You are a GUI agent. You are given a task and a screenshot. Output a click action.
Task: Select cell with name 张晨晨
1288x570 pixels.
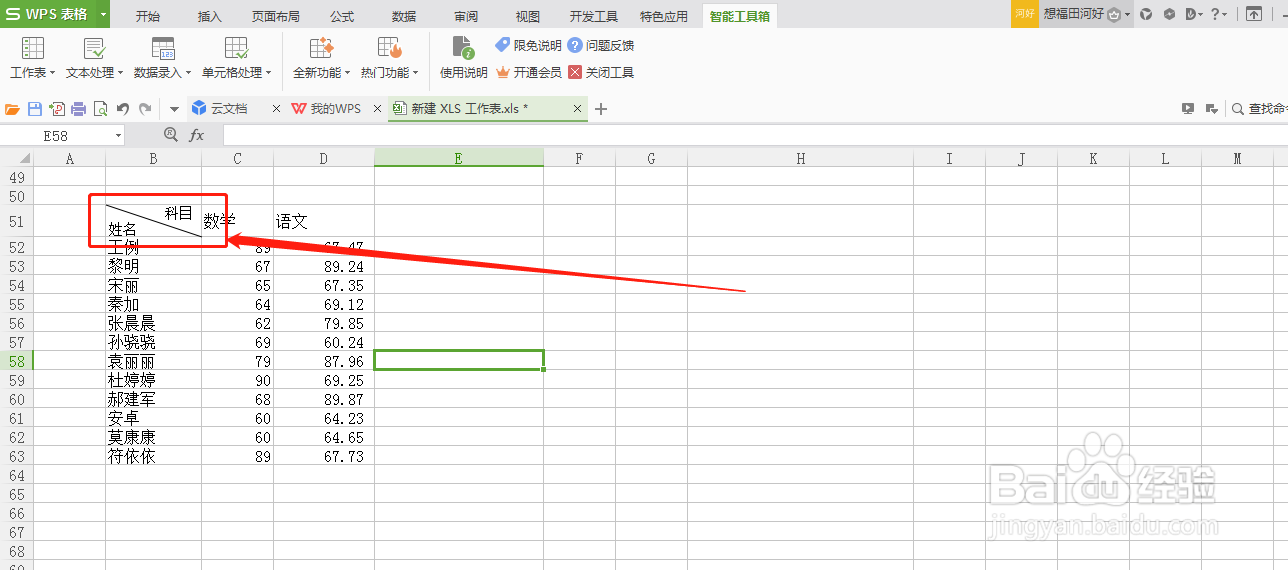click(x=153, y=324)
